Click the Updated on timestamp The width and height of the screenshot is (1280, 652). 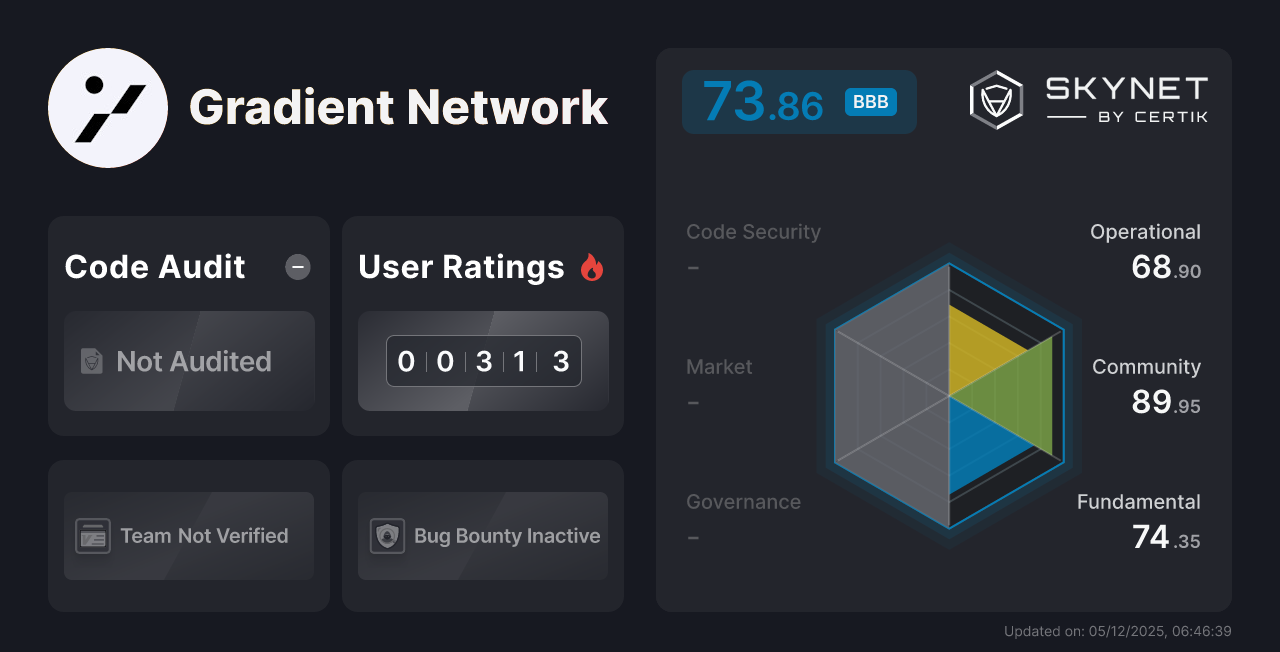1117,631
